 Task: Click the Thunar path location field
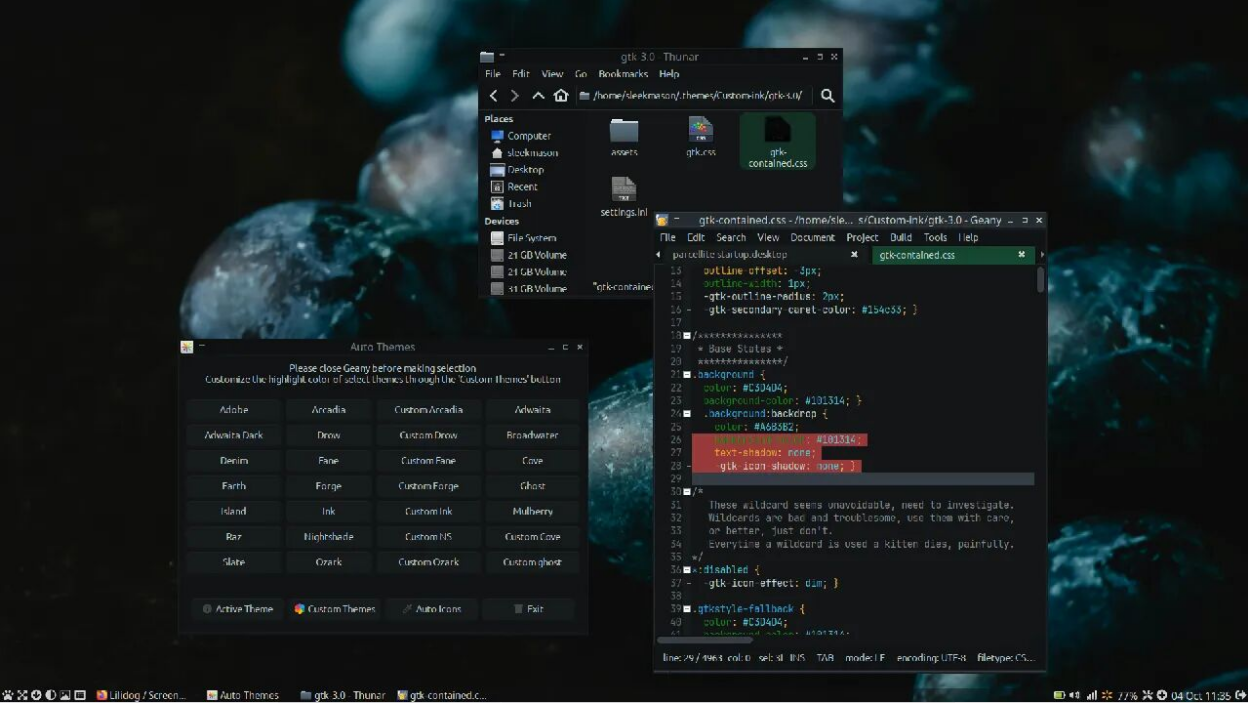(x=694, y=96)
